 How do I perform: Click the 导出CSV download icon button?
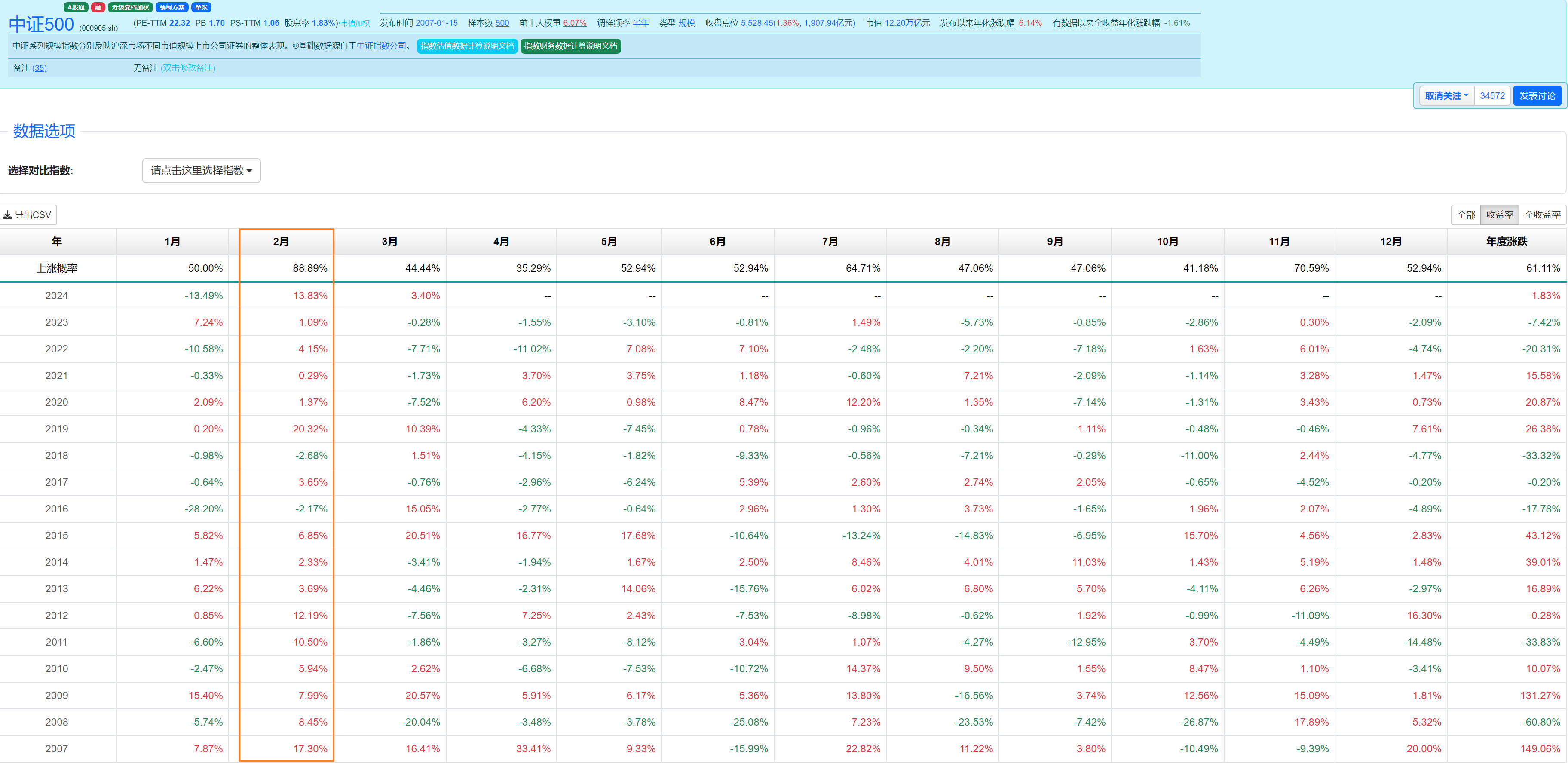click(x=28, y=215)
